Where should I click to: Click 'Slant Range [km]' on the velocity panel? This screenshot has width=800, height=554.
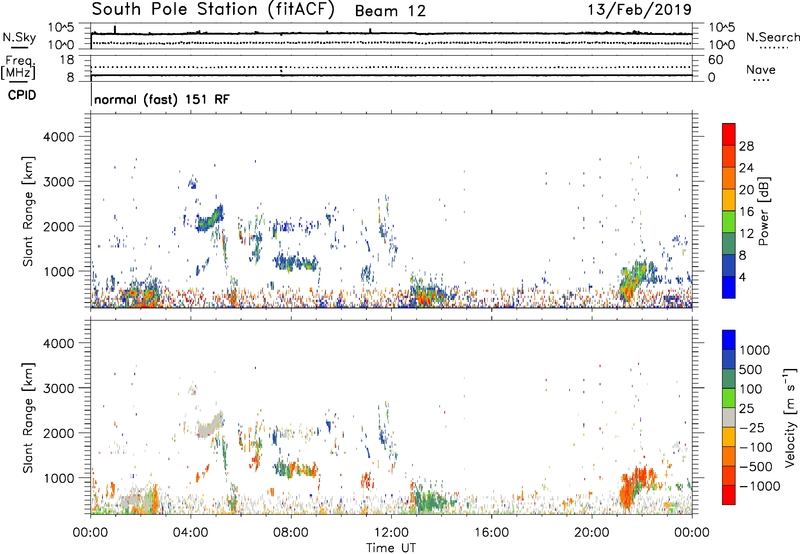pos(28,417)
